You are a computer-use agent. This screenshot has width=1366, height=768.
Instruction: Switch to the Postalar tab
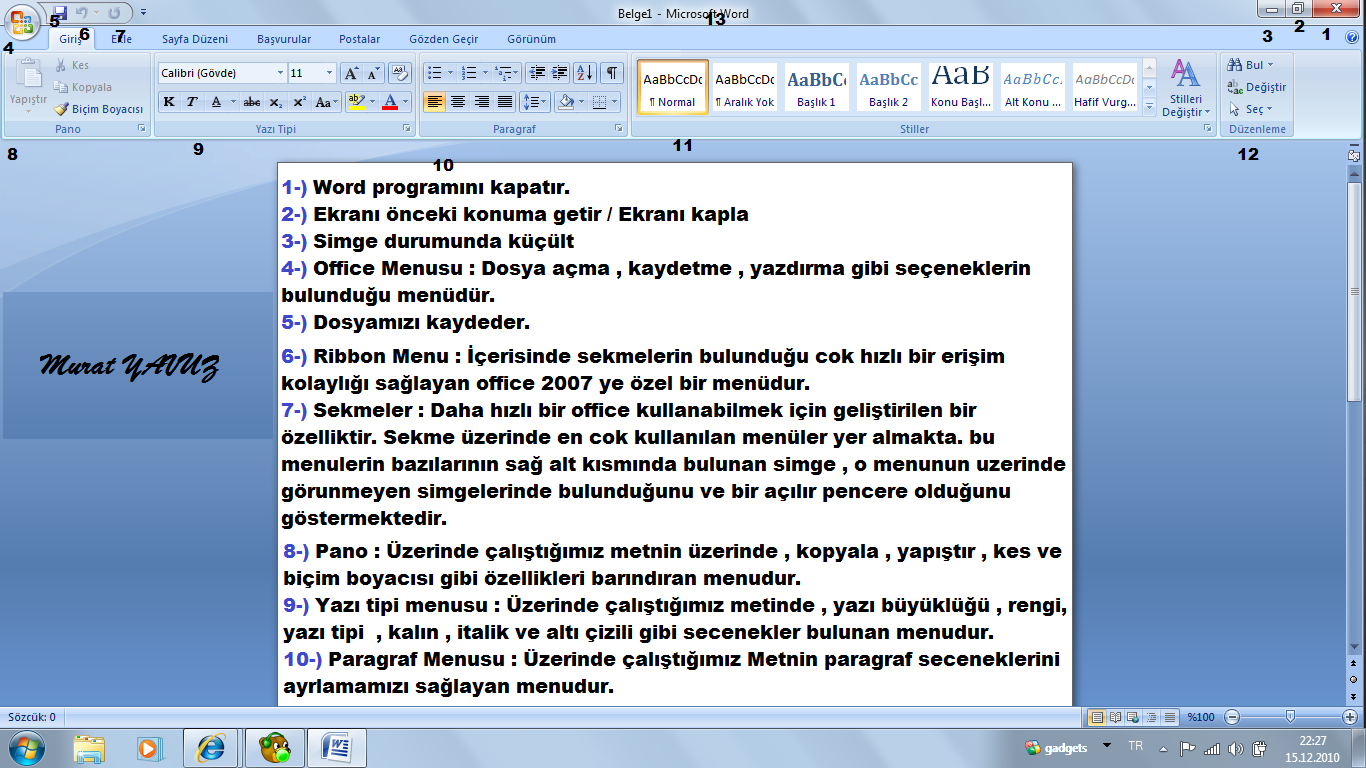360,39
